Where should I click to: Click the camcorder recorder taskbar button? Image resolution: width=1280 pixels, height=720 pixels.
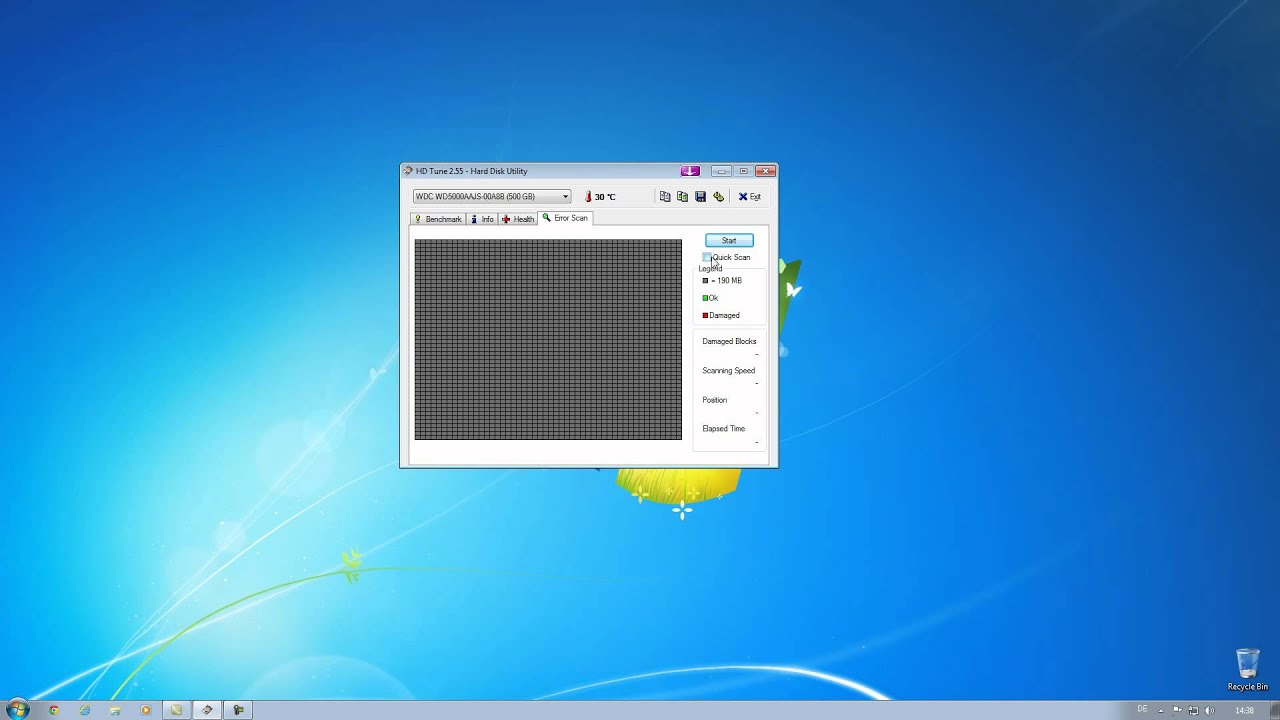click(x=238, y=710)
